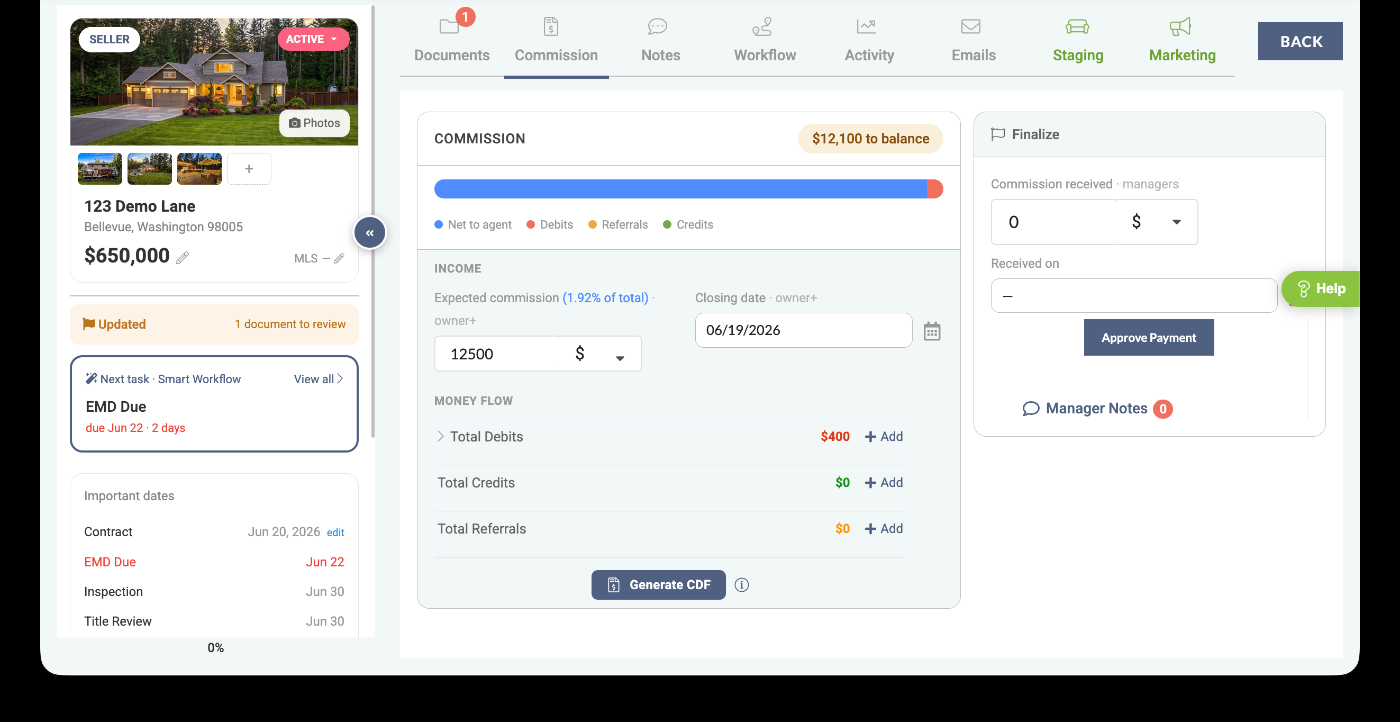
Task: Open the EMD Due task card
Action: coord(214,404)
